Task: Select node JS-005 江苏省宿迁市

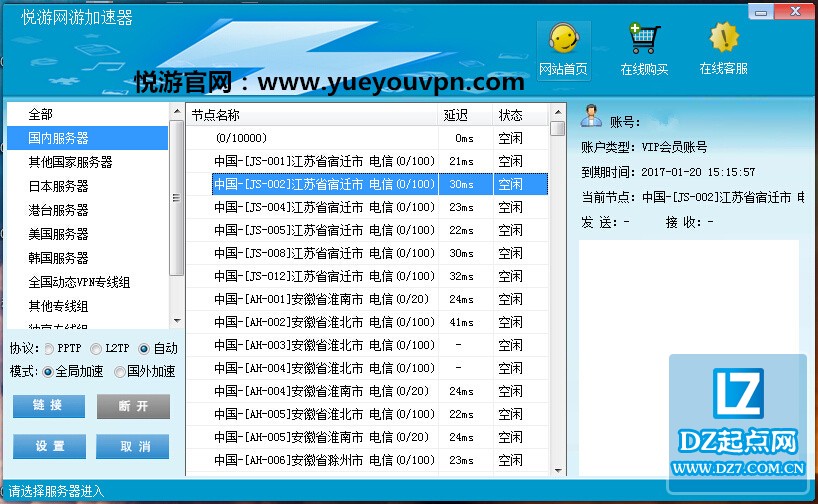Action: tap(367, 230)
